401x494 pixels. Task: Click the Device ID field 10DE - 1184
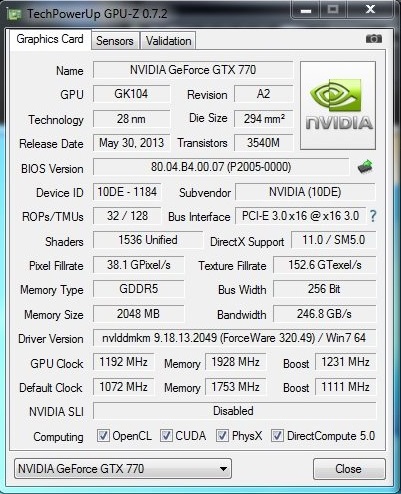(x=127, y=192)
